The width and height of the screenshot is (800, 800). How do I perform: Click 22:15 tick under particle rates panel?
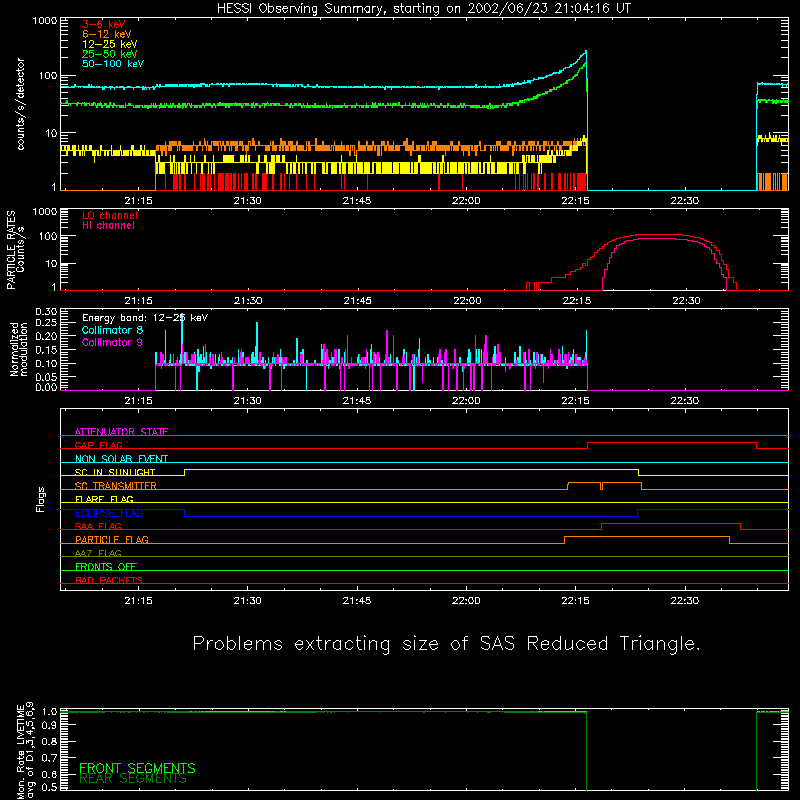[577, 301]
